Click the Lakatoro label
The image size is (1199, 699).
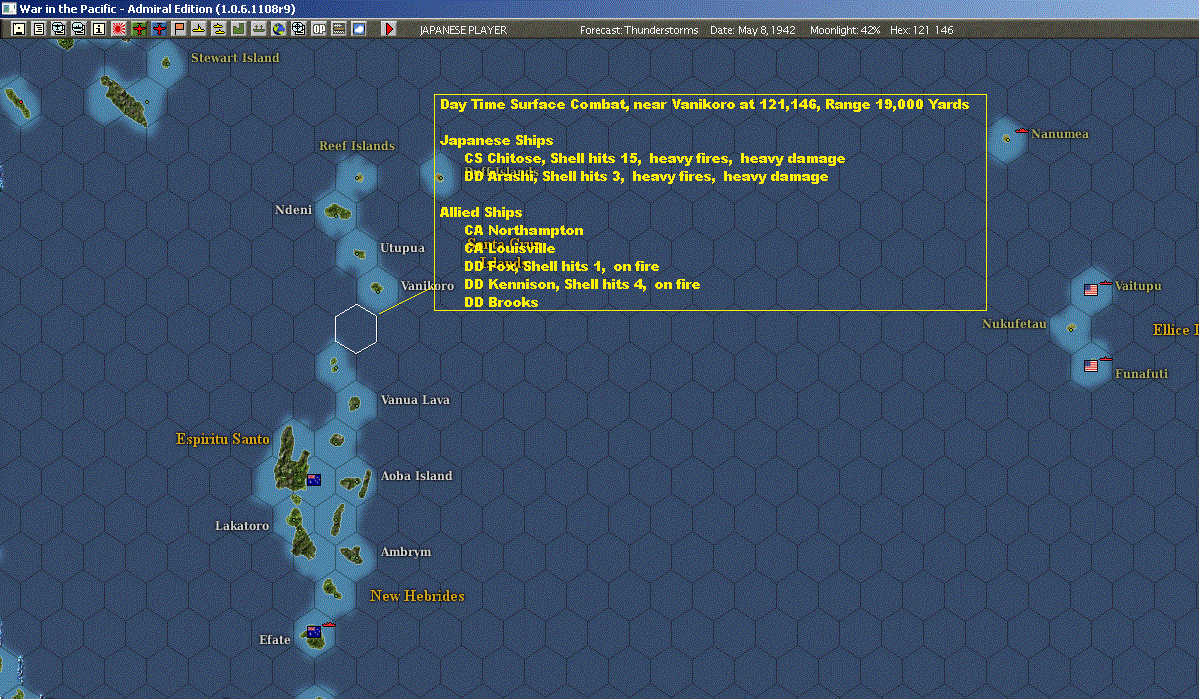(242, 526)
